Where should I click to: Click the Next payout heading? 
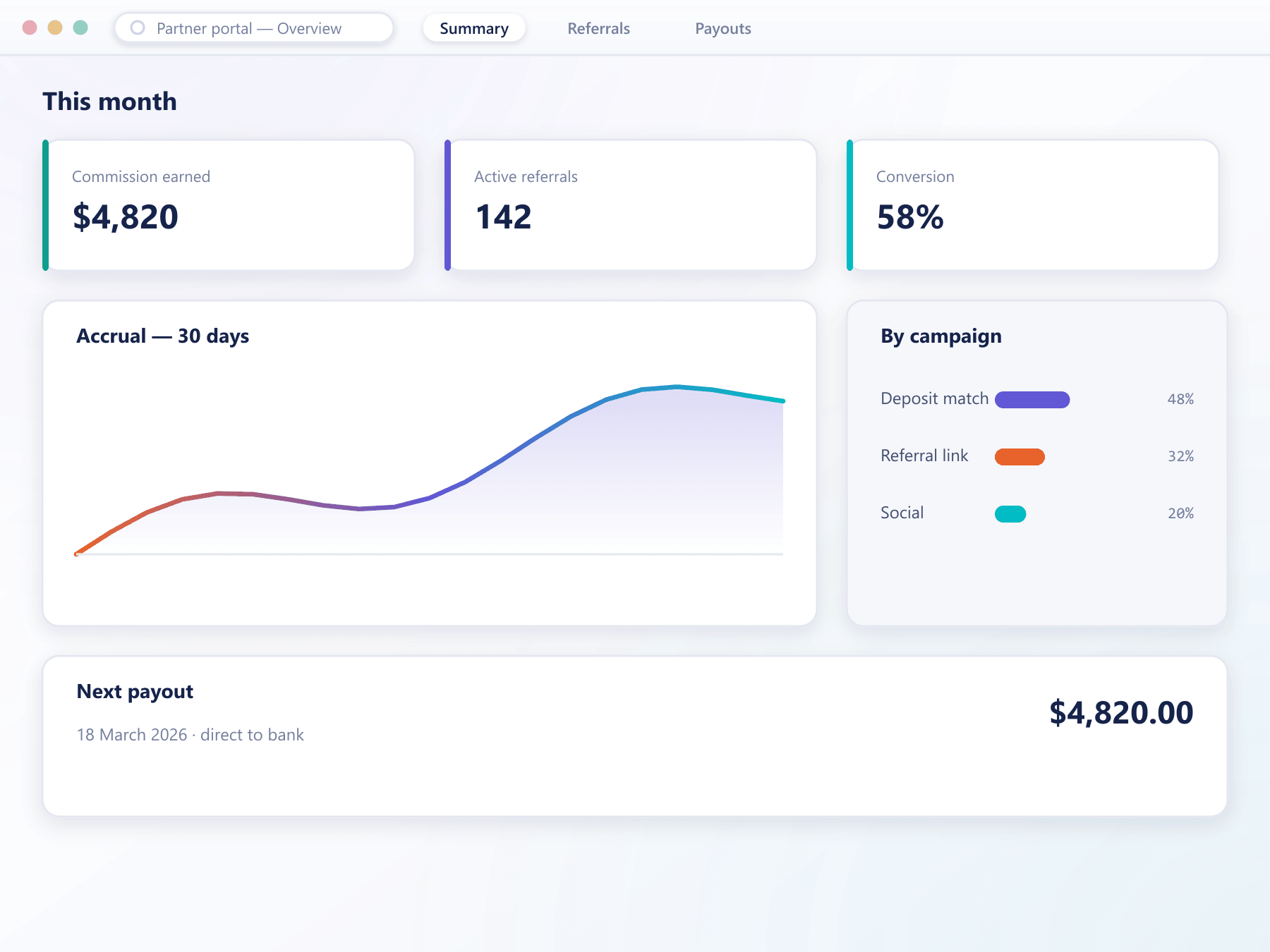[x=135, y=692]
